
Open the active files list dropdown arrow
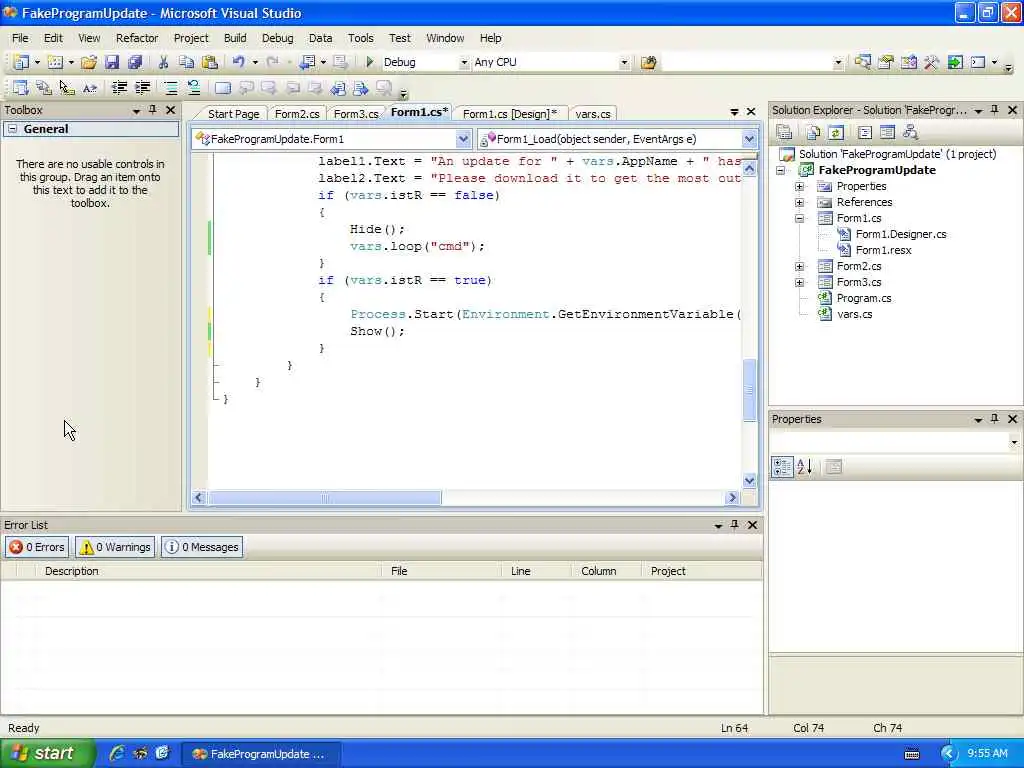[734, 112]
